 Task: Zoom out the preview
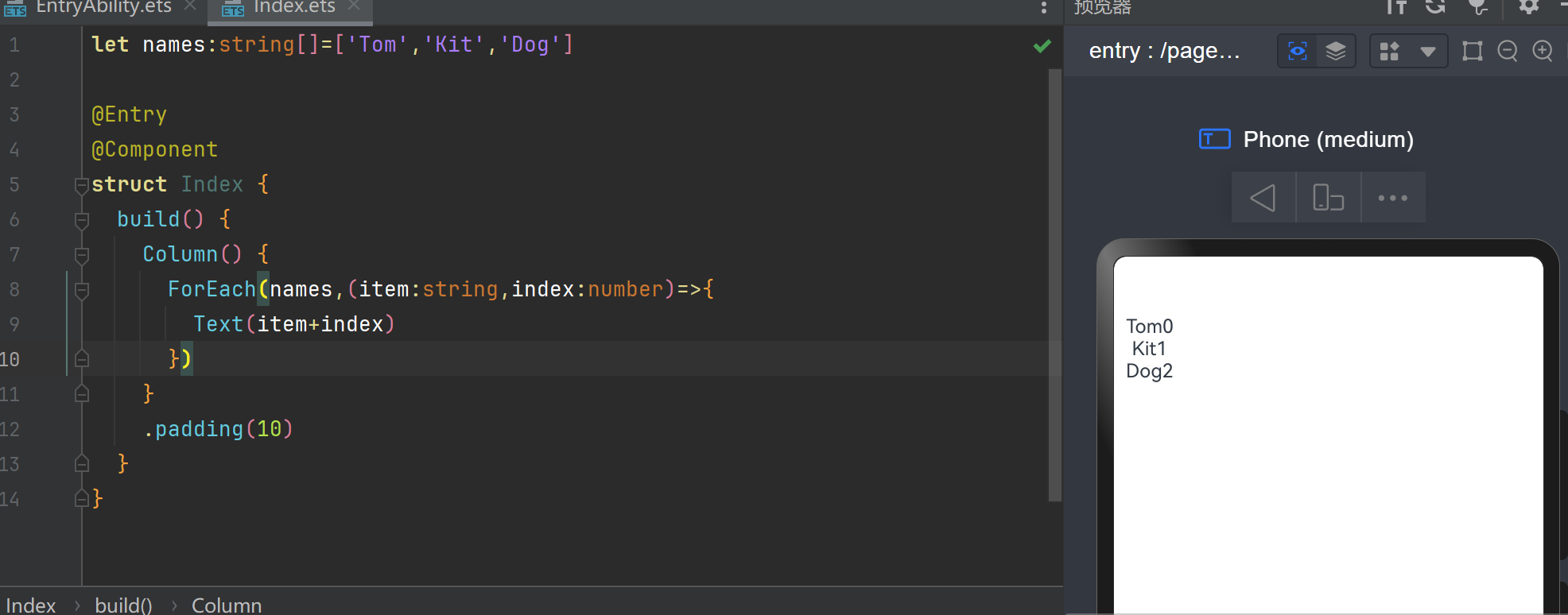(1507, 52)
